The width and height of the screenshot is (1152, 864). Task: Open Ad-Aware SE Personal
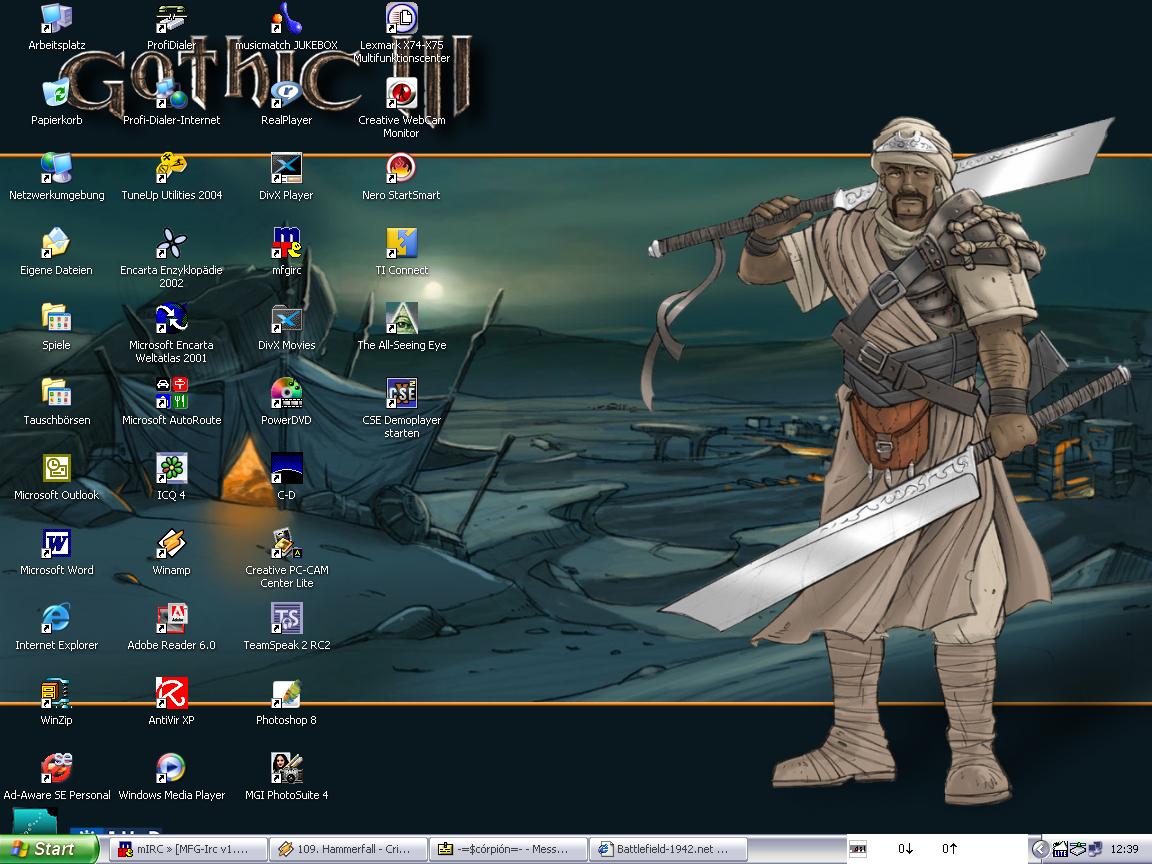coord(56,777)
